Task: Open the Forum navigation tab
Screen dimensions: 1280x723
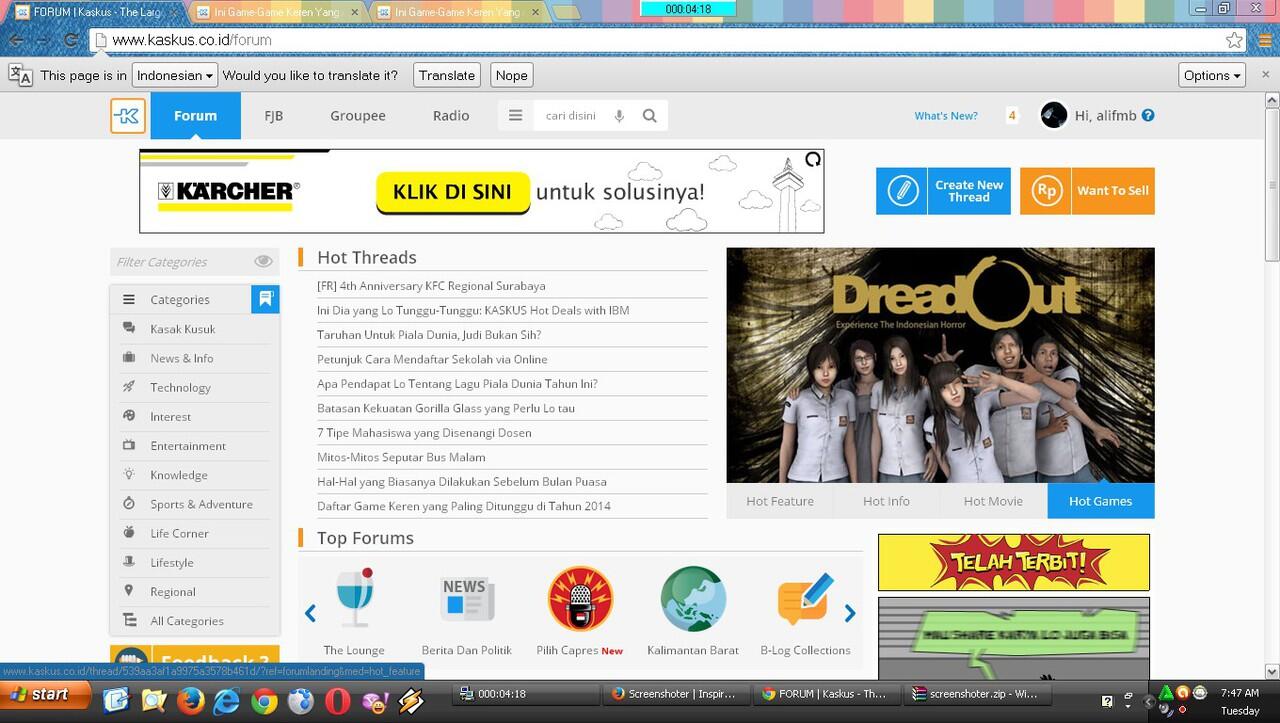Action: (x=195, y=116)
